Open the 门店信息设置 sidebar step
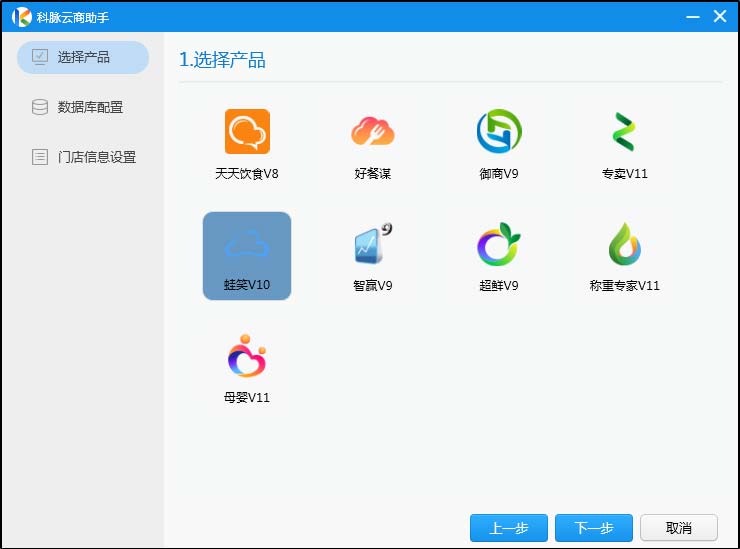The image size is (740, 549). 83,157
